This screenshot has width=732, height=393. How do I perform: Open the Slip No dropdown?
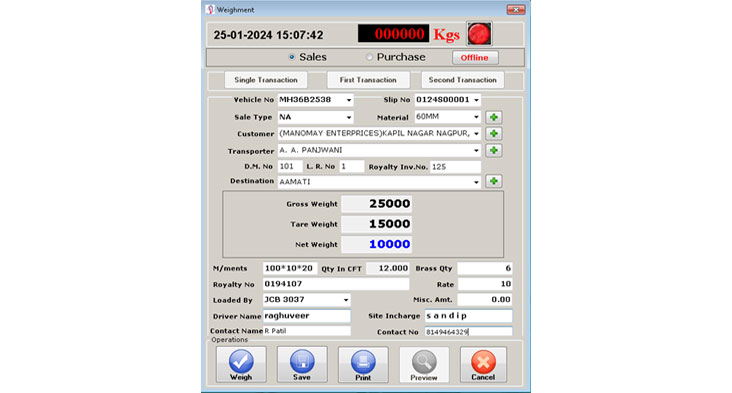coord(476,100)
